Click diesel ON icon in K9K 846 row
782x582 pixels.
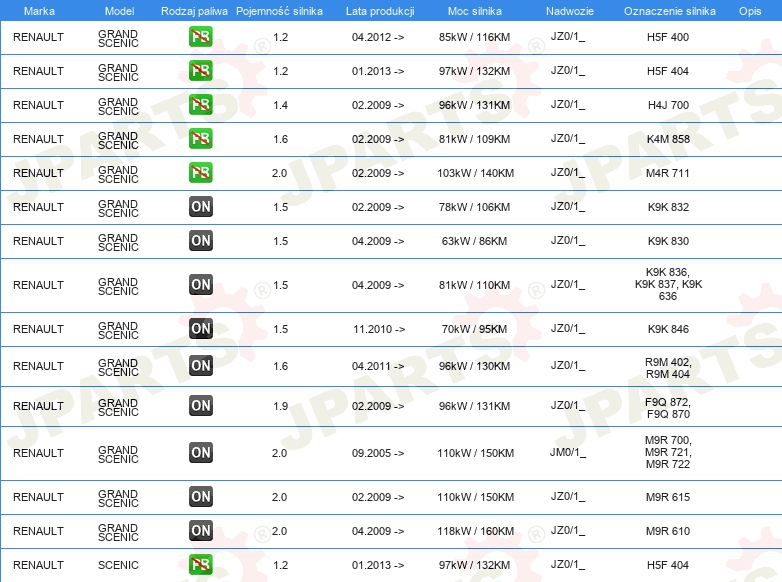point(200,329)
